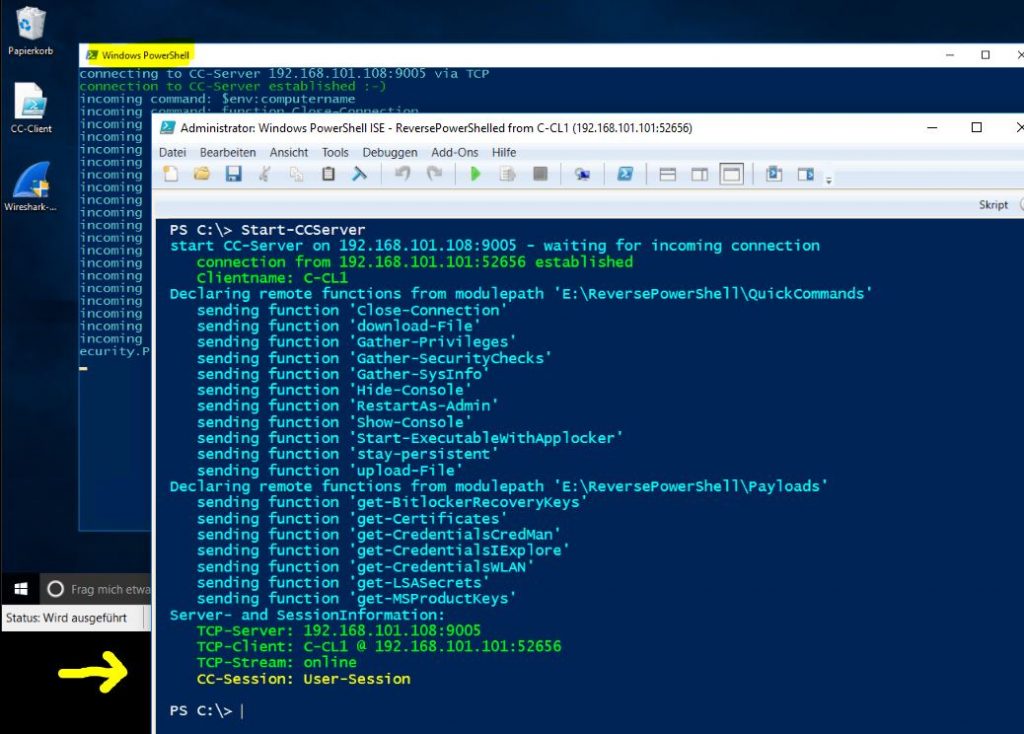Screen dimensions: 1024x734
Task: Open the Ansicht menu
Action: click(289, 152)
